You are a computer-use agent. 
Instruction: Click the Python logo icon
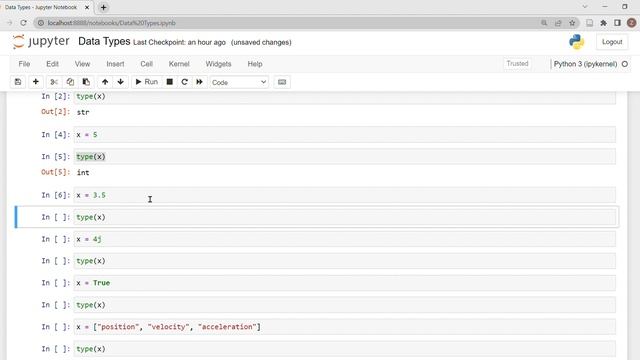[576, 42]
